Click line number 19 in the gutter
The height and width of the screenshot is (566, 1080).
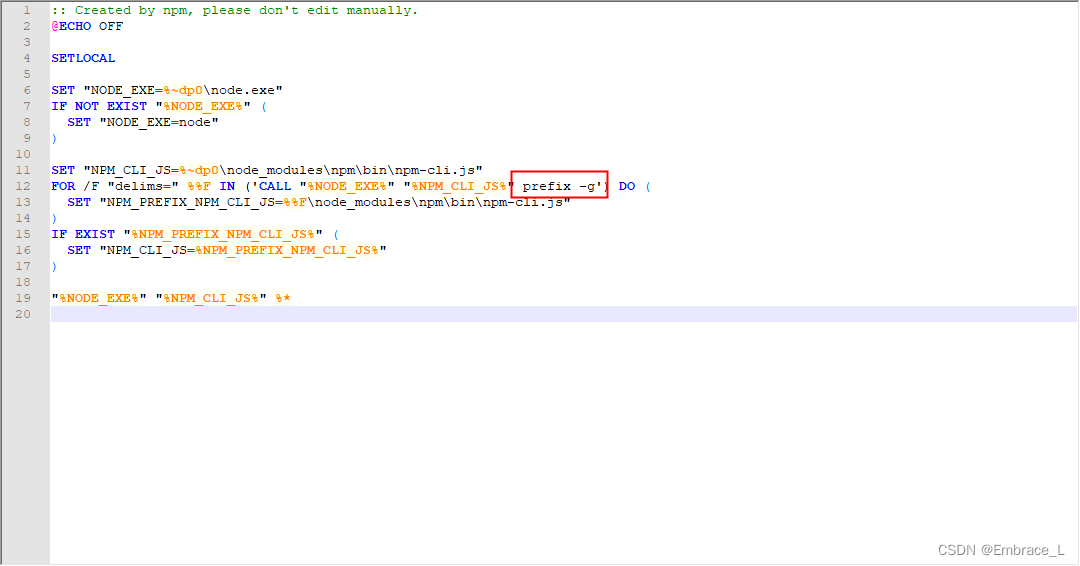pyautogui.click(x=23, y=298)
